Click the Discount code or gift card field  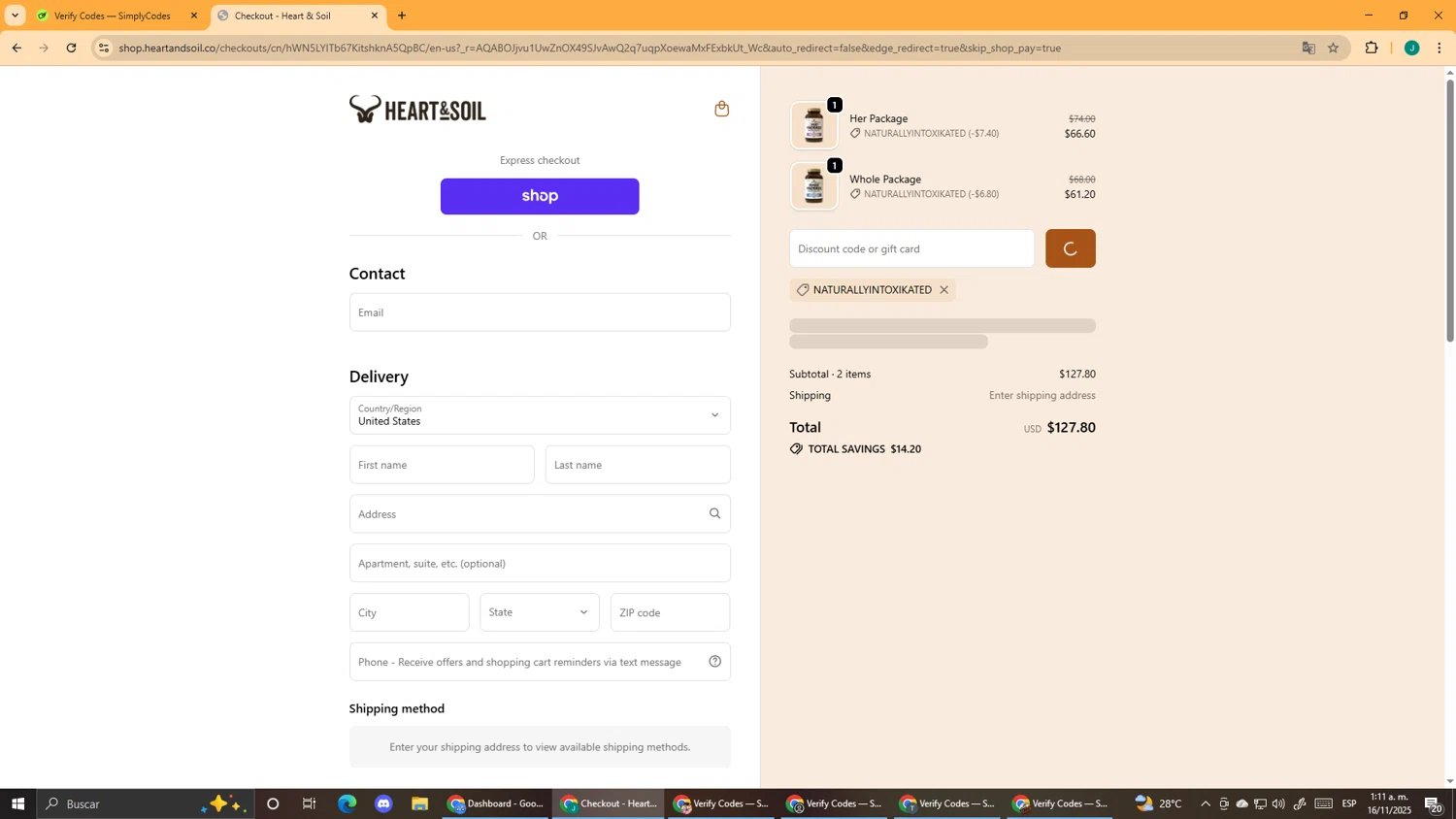click(x=912, y=248)
